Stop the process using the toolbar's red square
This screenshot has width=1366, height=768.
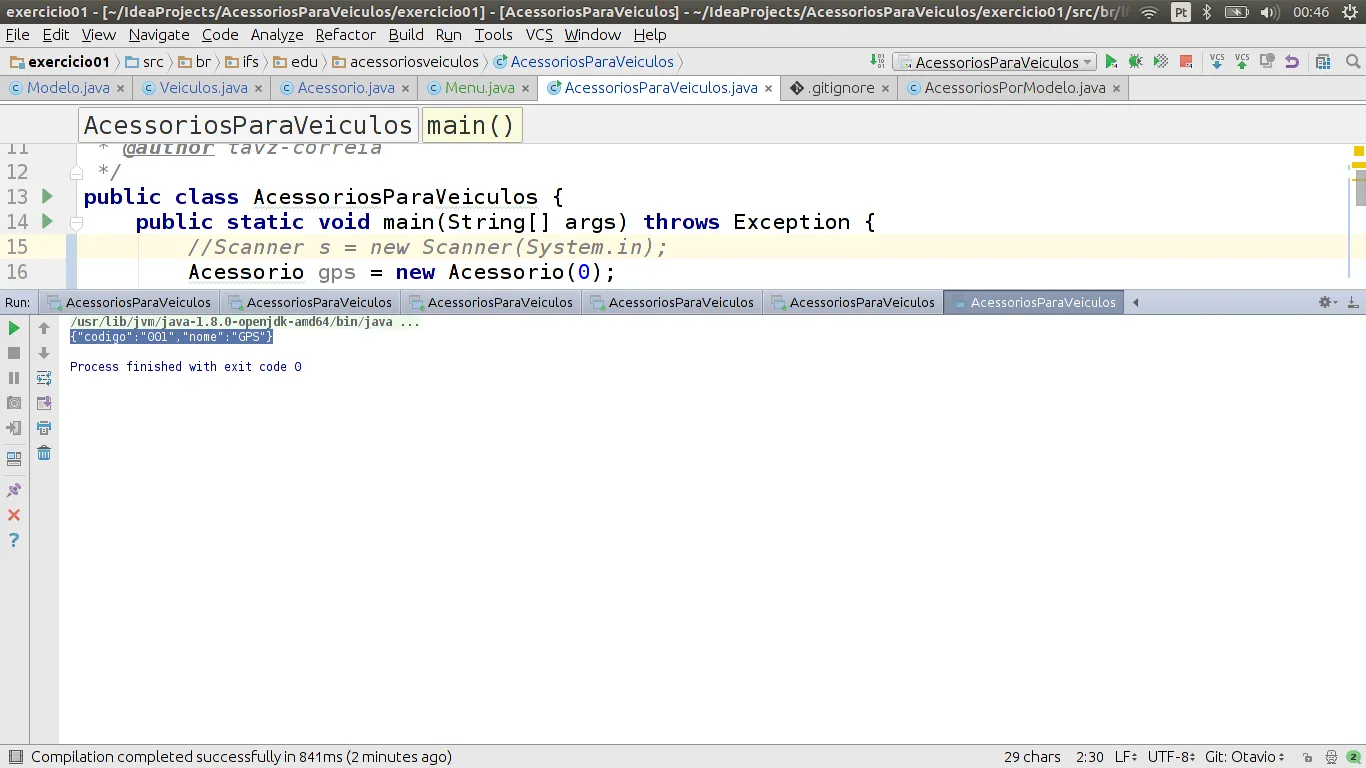pos(1186,62)
